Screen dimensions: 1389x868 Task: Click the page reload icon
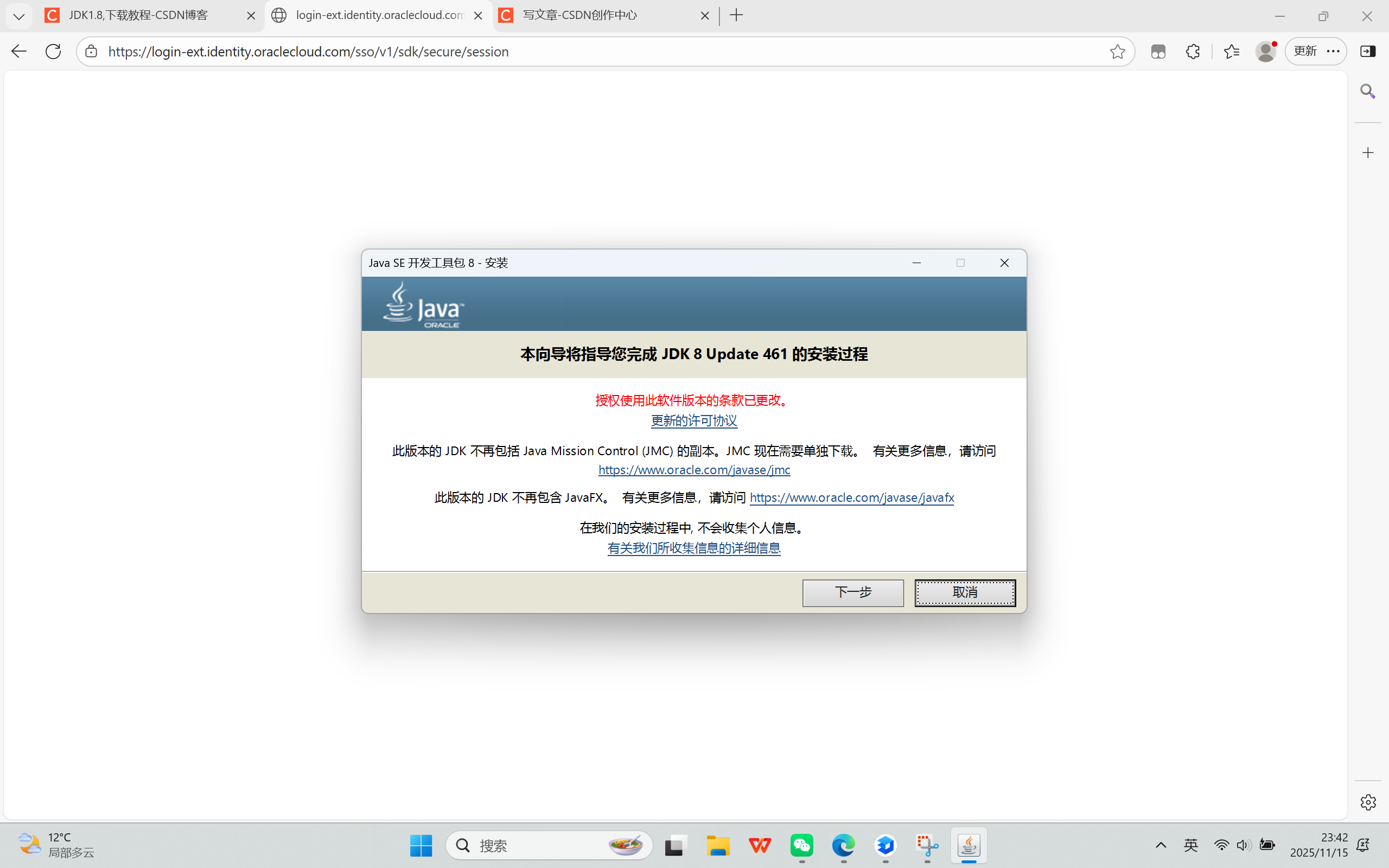pos(53,51)
